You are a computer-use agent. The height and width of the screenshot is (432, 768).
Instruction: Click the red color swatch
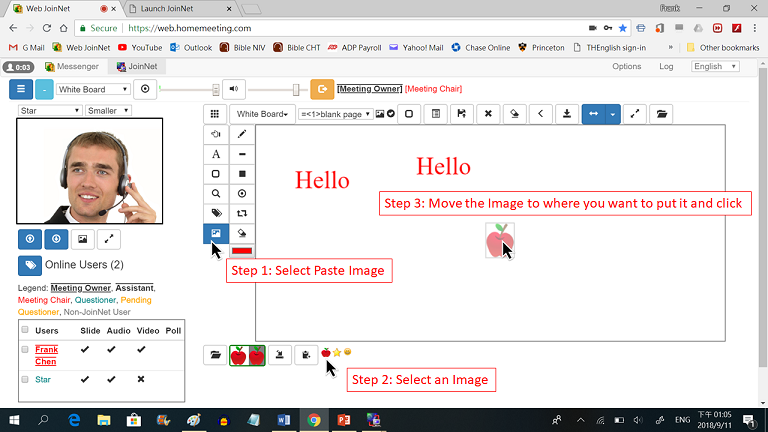pyautogui.click(x=242, y=251)
